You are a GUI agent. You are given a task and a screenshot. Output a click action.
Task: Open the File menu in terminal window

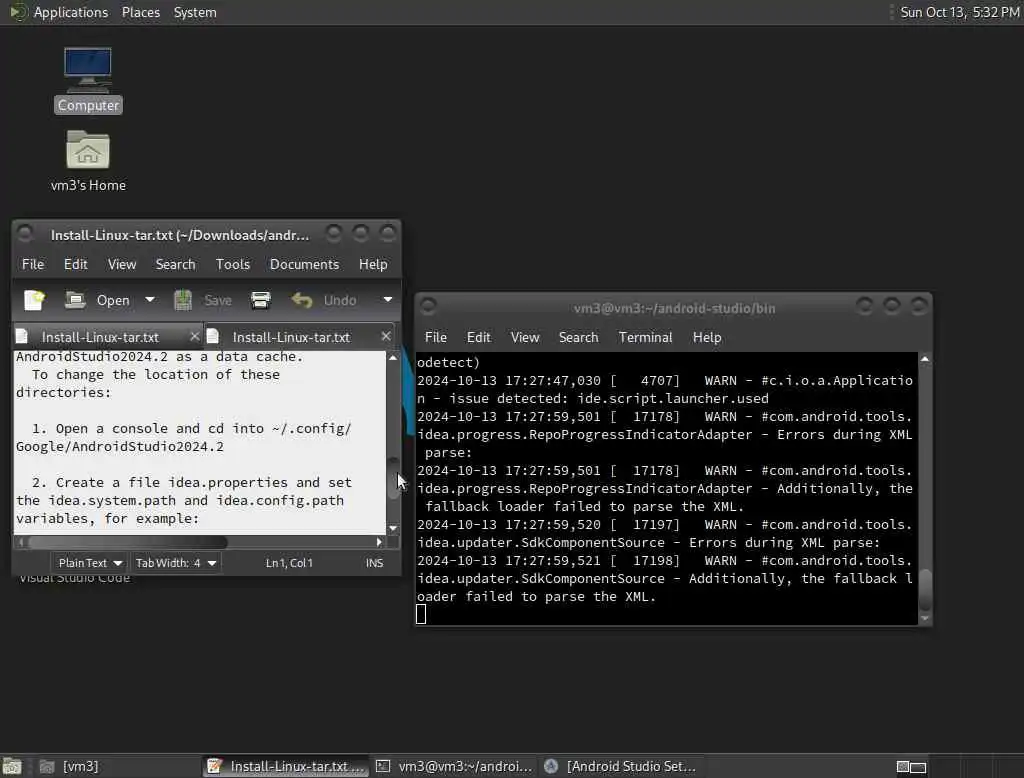[x=436, y=337]
